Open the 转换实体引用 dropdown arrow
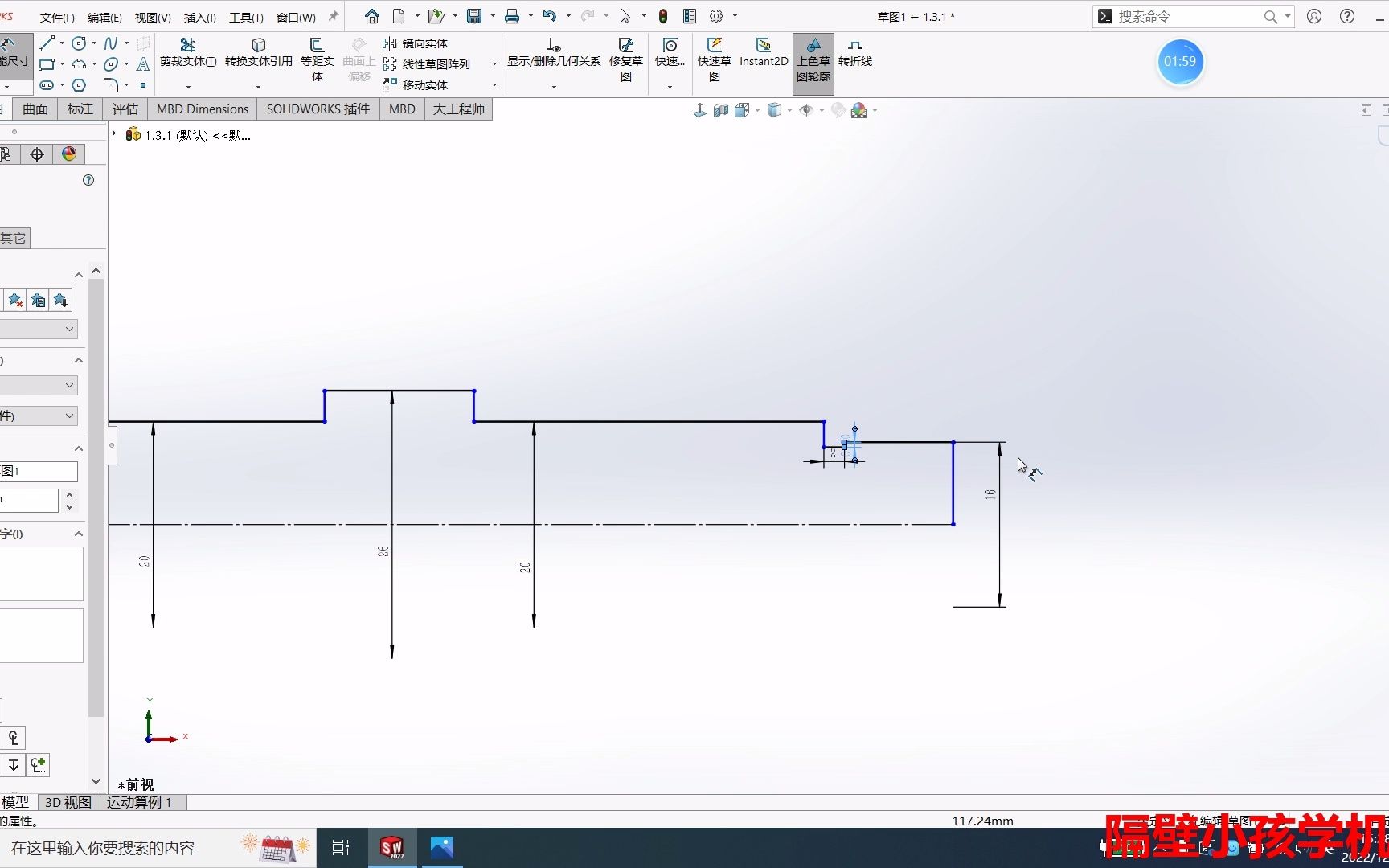Image resolution: width=1389 pixels, height=868 pixels. tap(258, 87)
